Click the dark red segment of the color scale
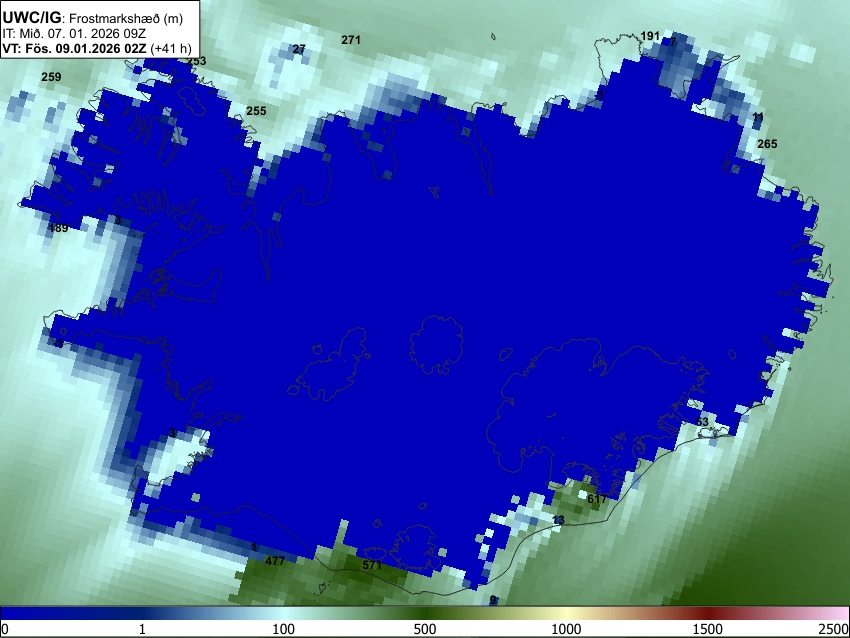This screenshot has height=638, width=850. [x=708, y=614]
